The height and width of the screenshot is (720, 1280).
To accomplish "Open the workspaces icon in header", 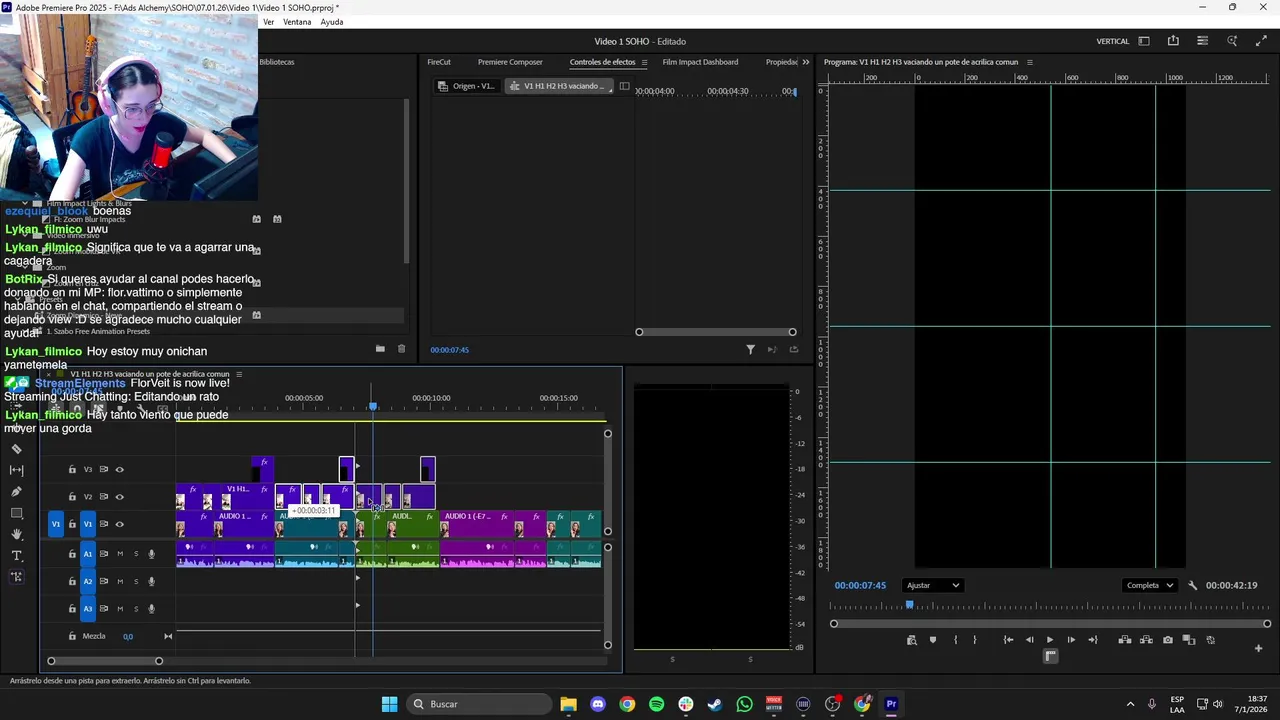I will click(1144, 41).
